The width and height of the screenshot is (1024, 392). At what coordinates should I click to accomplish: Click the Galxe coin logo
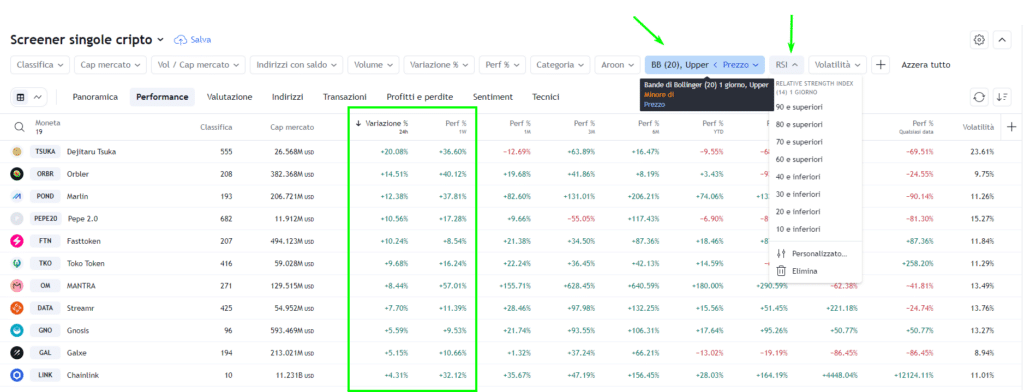pyautogui.click(x=17, y=353)
